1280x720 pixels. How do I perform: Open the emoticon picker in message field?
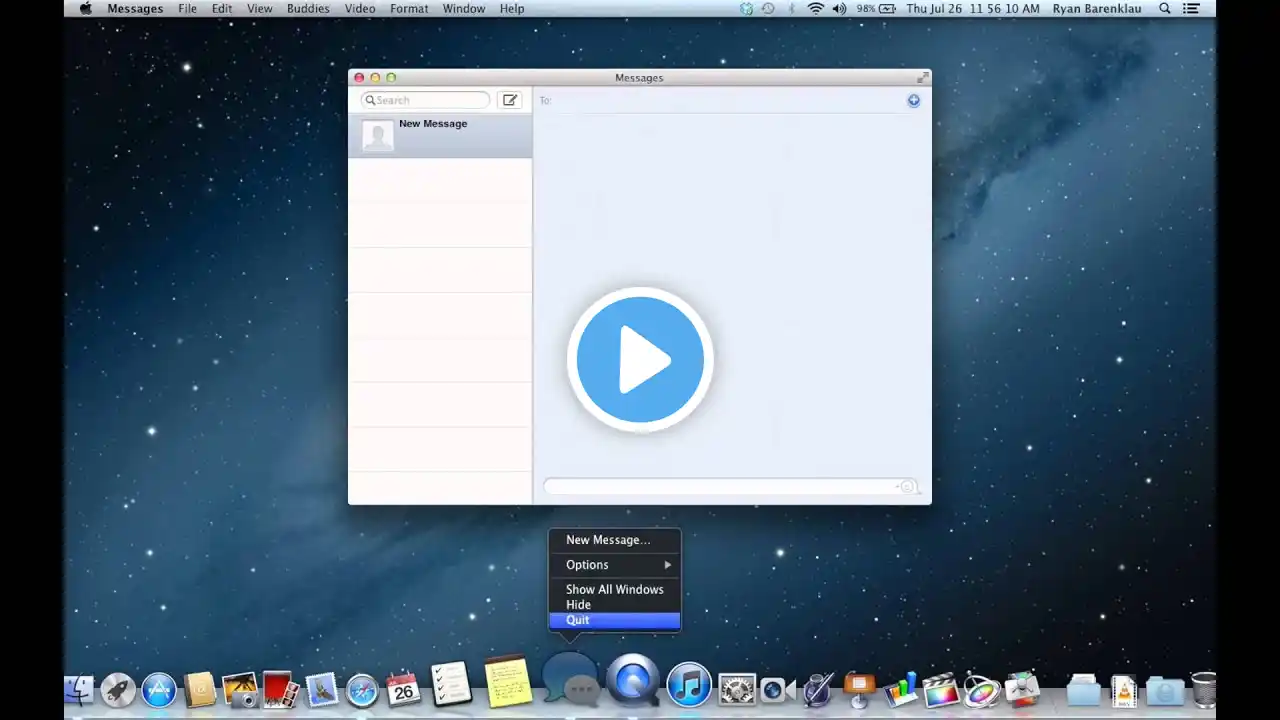pyautogui.click(x=907, y=487)
